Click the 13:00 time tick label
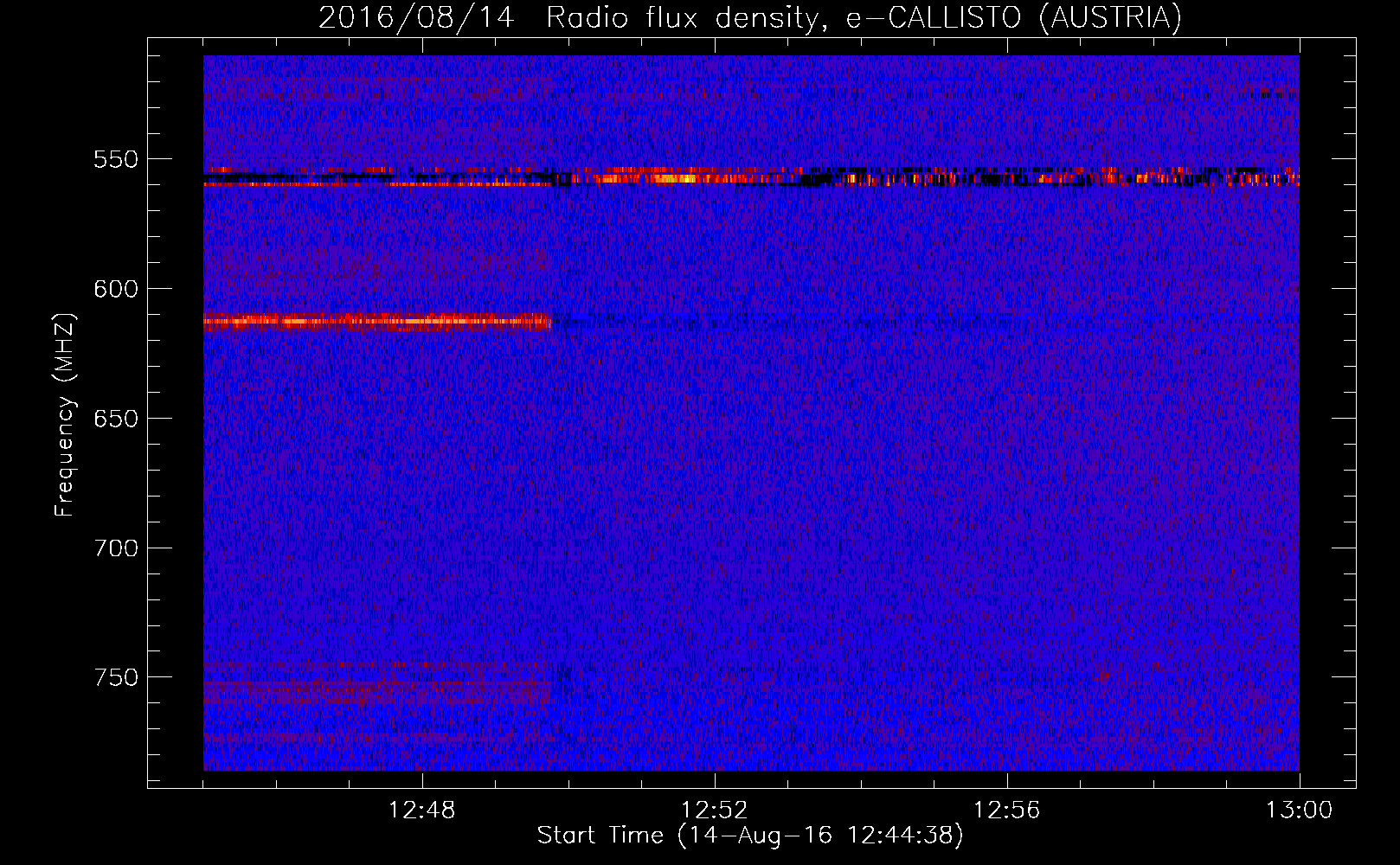Image resolution: width=1400 pixels, height=865 pixels. pyautogui.click(x=1300, y=811)
